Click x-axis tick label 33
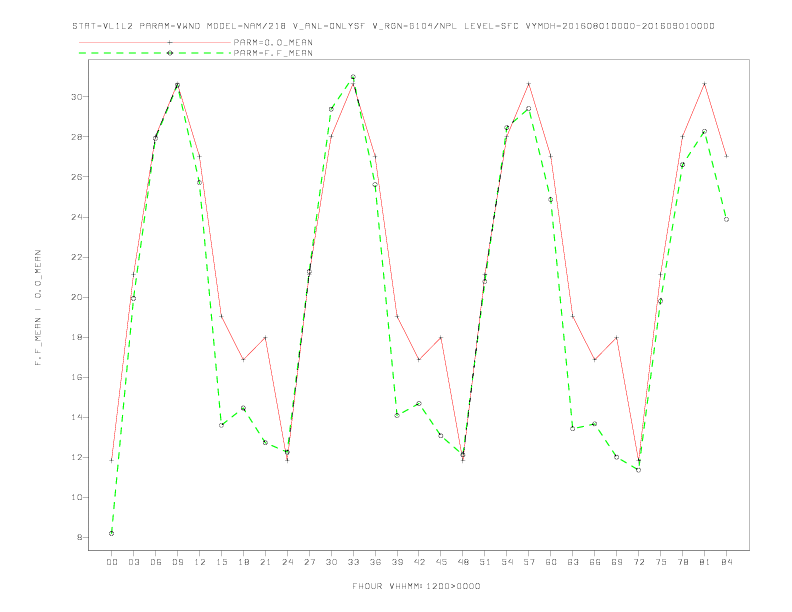 coord(353,562)
